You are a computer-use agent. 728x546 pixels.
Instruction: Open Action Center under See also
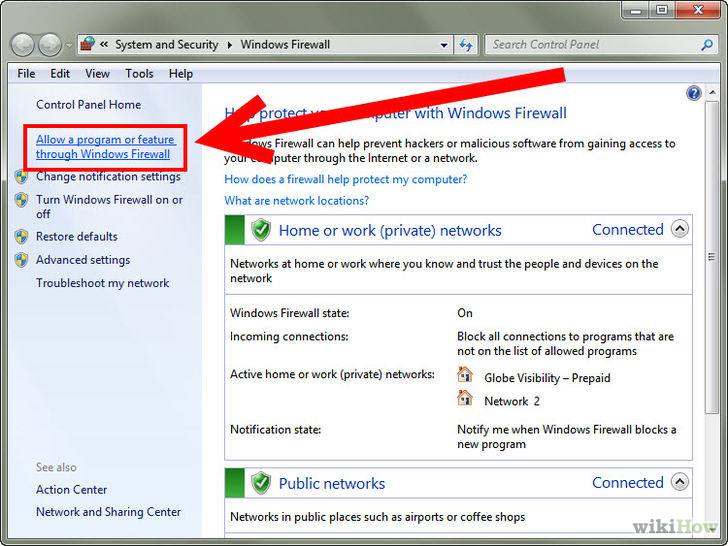[72, 489]
